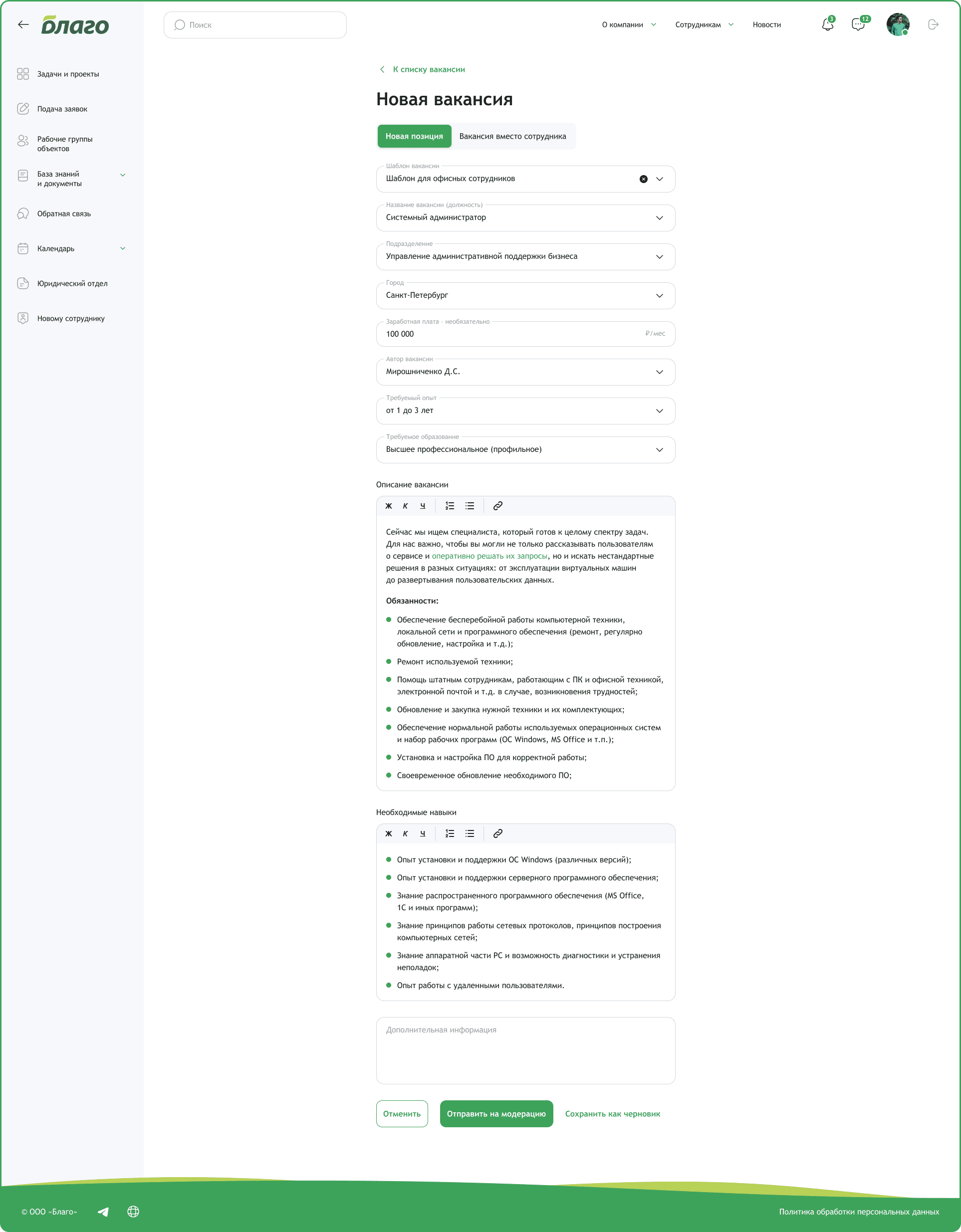Open the Telegram icon in footer

coord(103,1212)
